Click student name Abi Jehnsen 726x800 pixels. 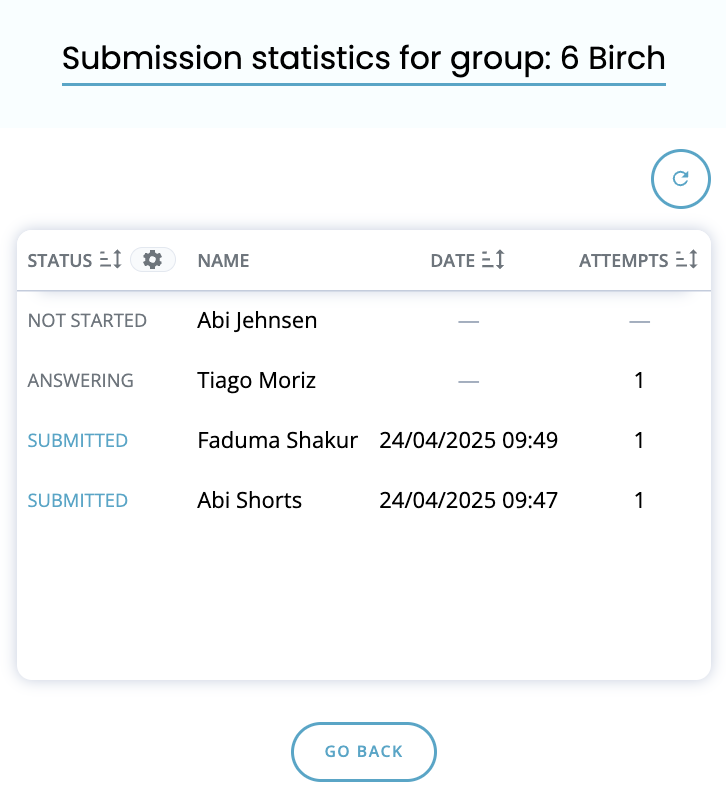pos(257,321)
